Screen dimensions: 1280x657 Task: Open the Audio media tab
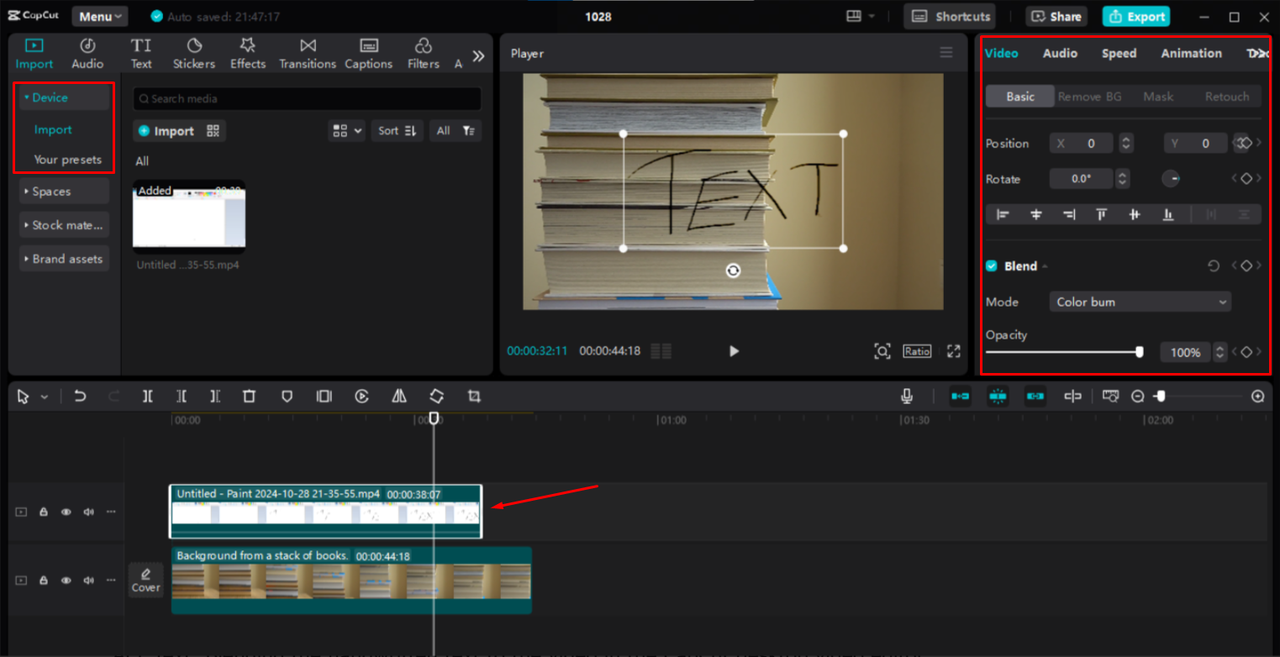[x=87, y=53]
